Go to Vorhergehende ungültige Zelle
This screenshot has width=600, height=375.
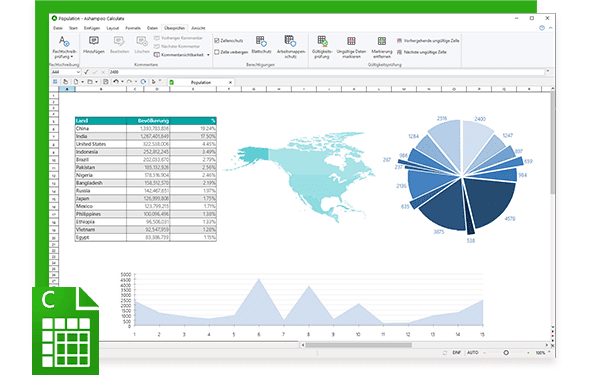click(x=428, y=41)
